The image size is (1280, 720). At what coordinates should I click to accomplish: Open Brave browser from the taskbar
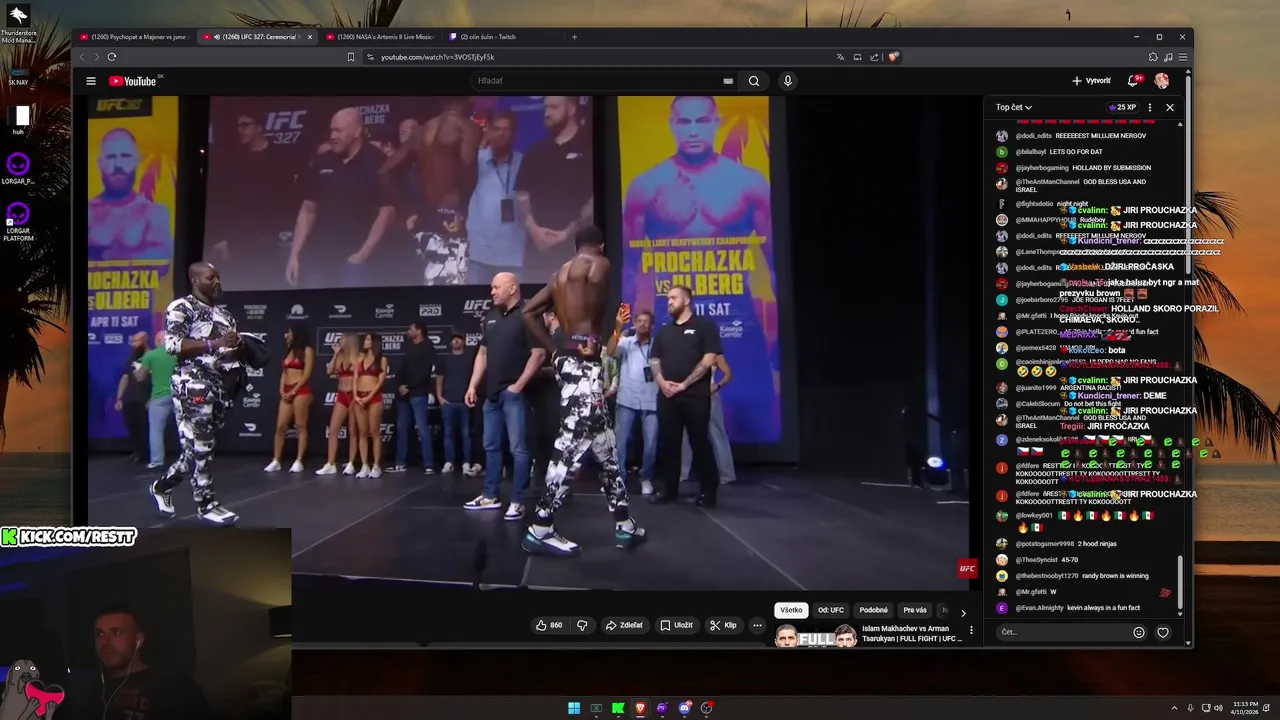[640, 708]
